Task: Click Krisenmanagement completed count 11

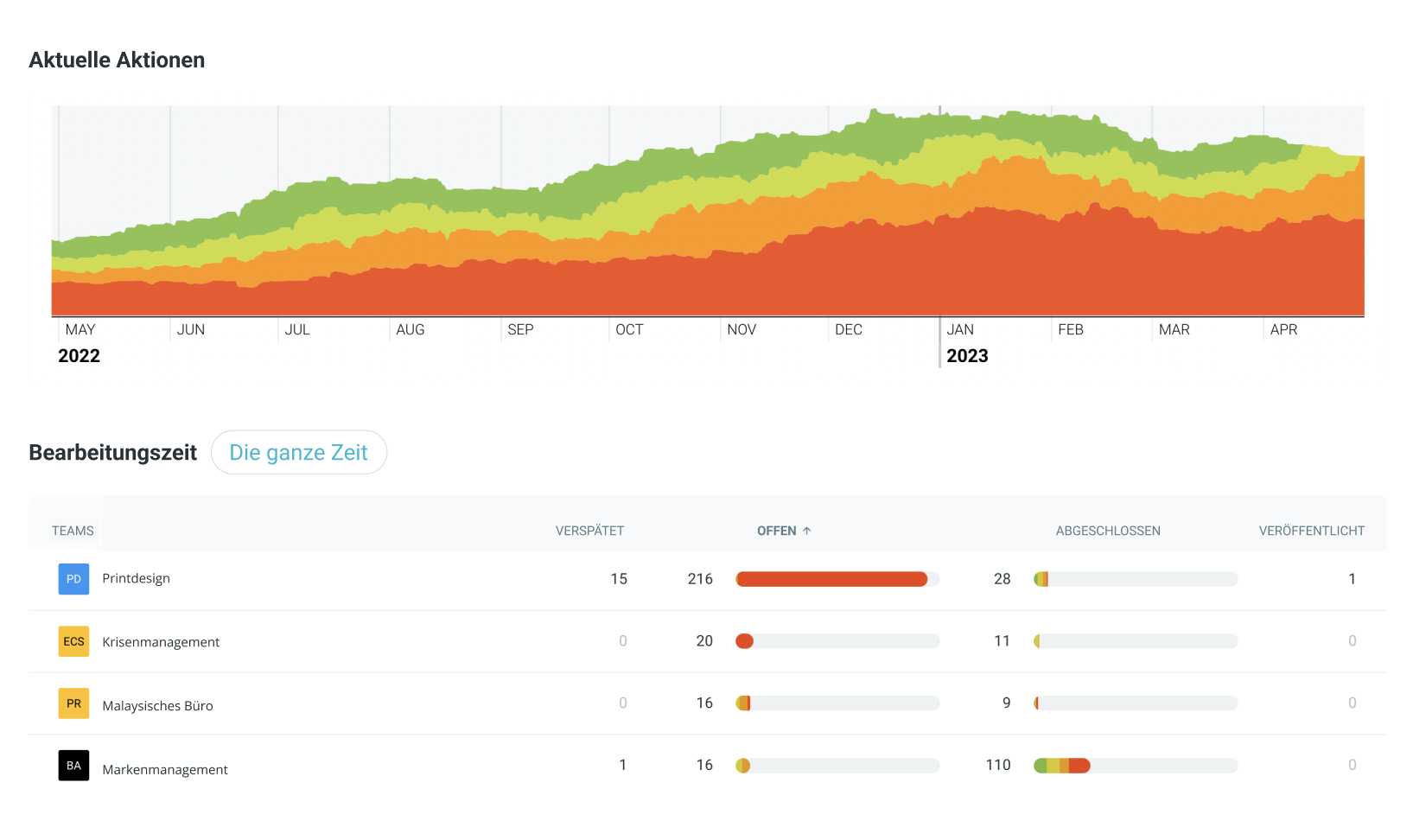Action: 1002,641
